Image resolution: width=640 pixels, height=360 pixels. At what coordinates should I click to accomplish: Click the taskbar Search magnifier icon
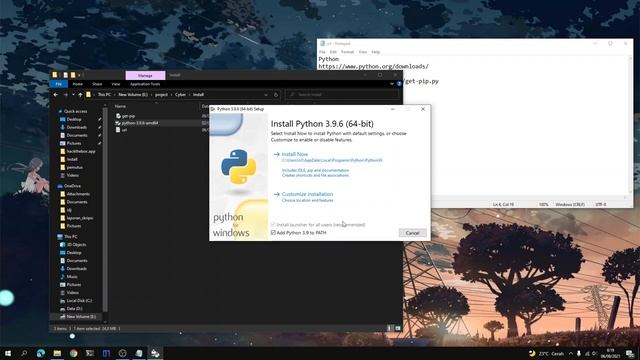pyautogui.click(x=24, y=353)
